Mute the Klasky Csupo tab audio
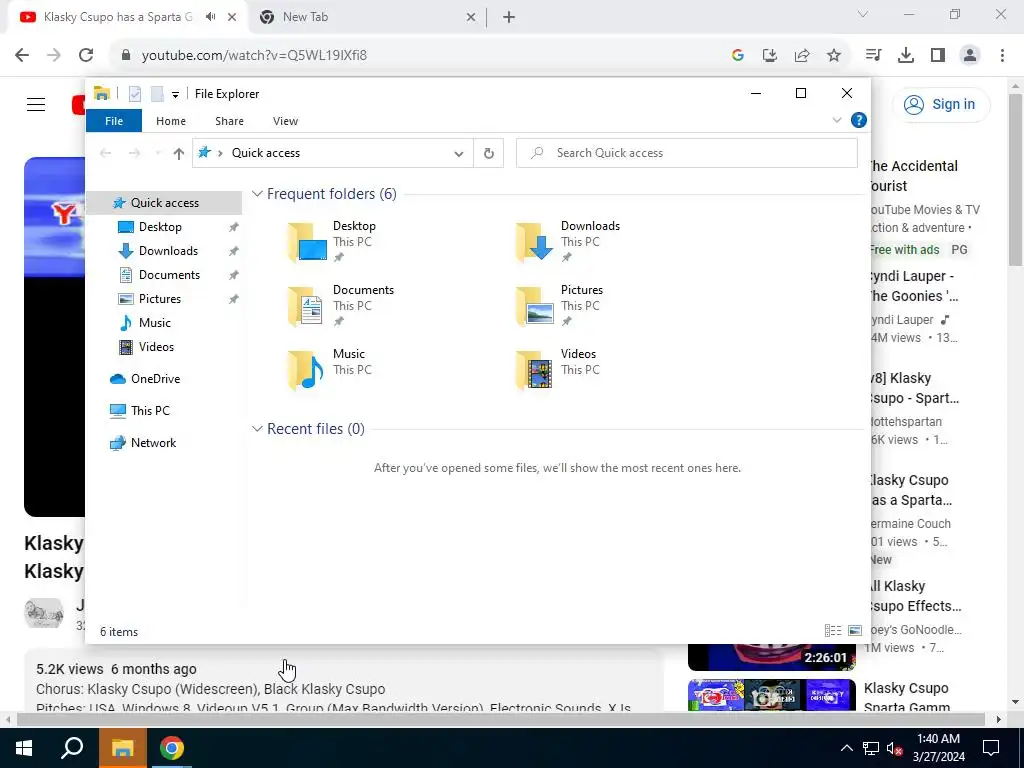This screenshot has height=768, width=1024. click(x=210, y=17)
